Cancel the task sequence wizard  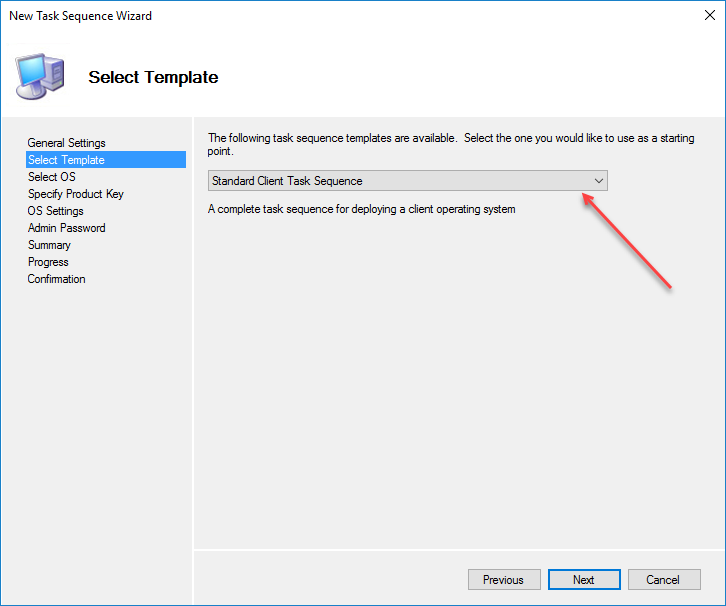(x=662, y=580)
